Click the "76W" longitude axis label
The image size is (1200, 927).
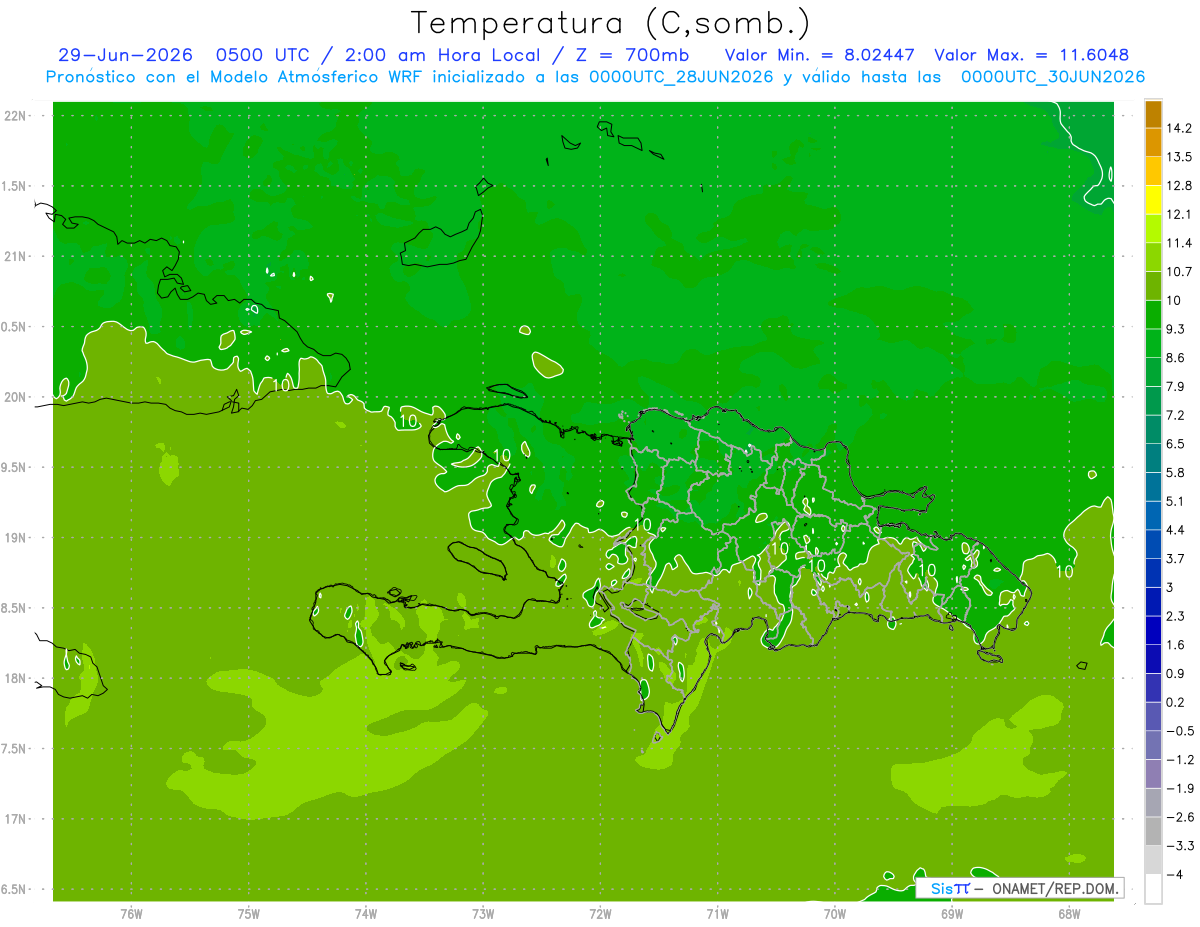click(x=131, y=914)
